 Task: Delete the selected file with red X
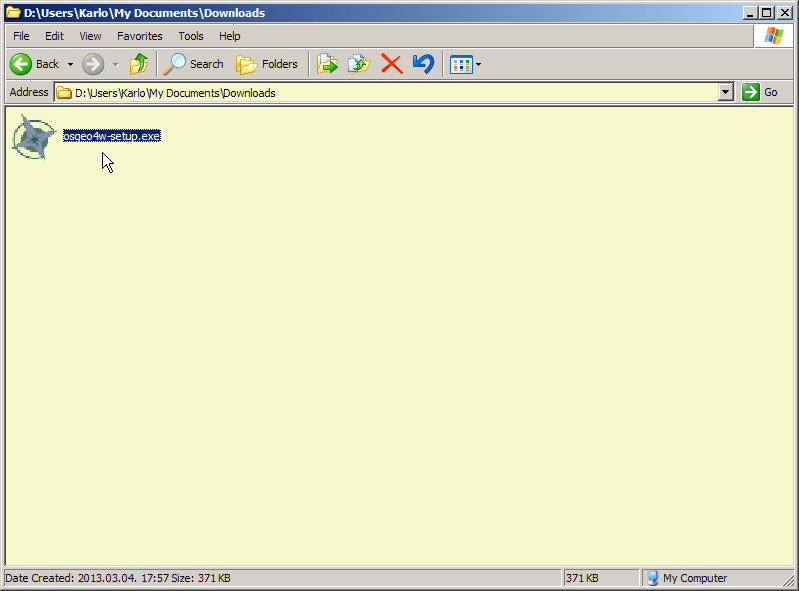(392, 64)
